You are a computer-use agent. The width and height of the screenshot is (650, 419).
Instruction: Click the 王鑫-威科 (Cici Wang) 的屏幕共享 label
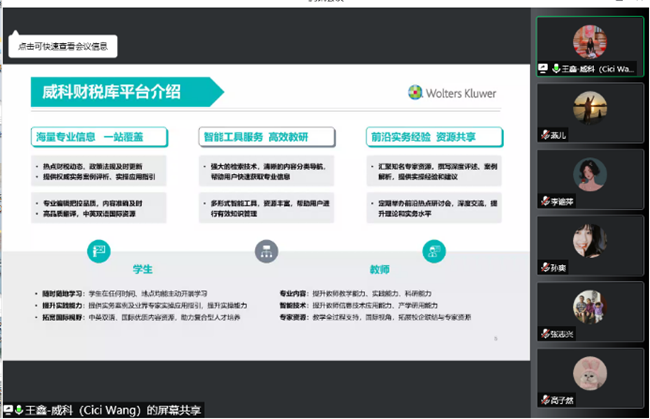(x=113, y=410)
